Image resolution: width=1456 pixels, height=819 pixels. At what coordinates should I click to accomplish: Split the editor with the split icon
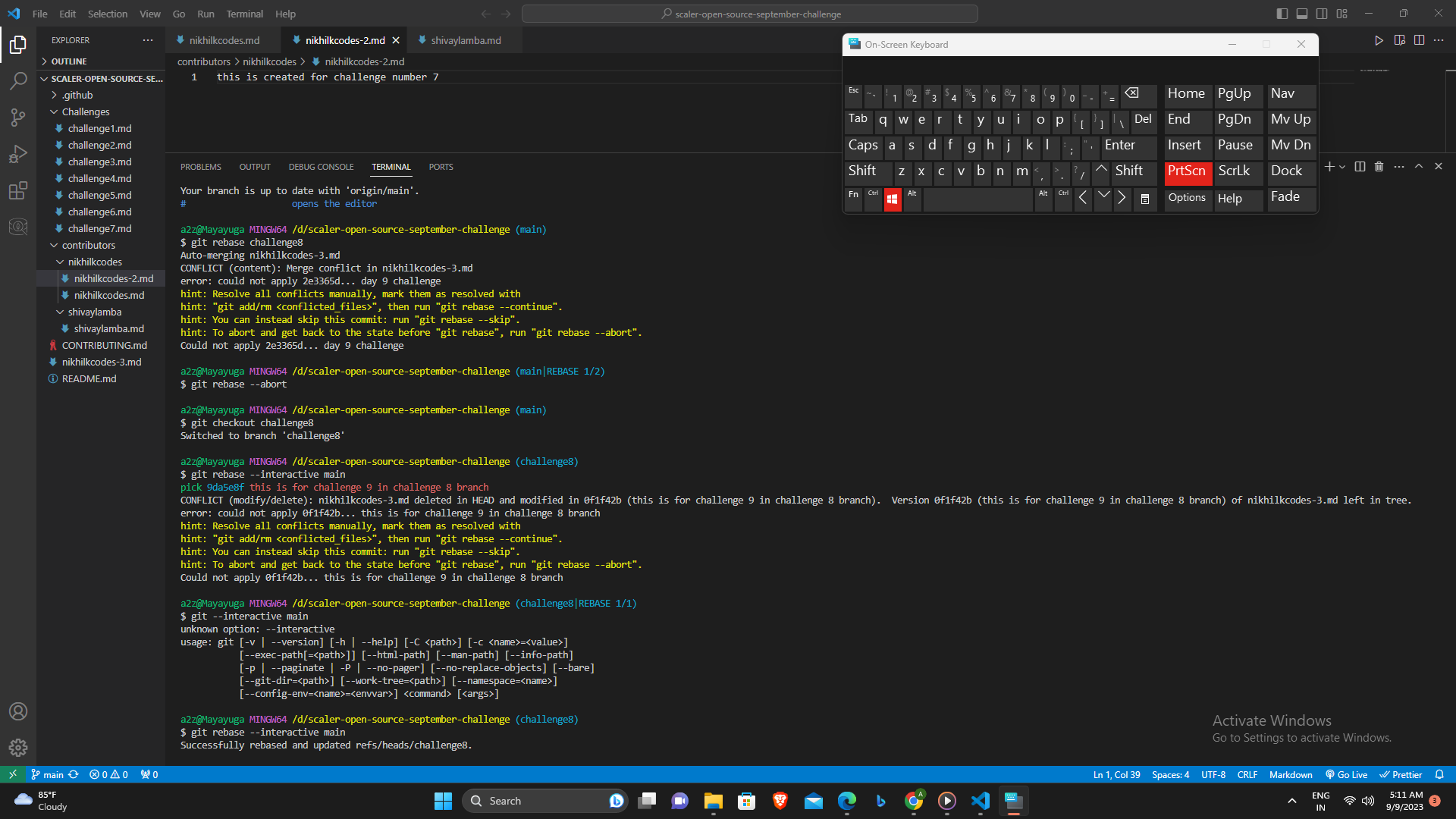pos(1419,41)
